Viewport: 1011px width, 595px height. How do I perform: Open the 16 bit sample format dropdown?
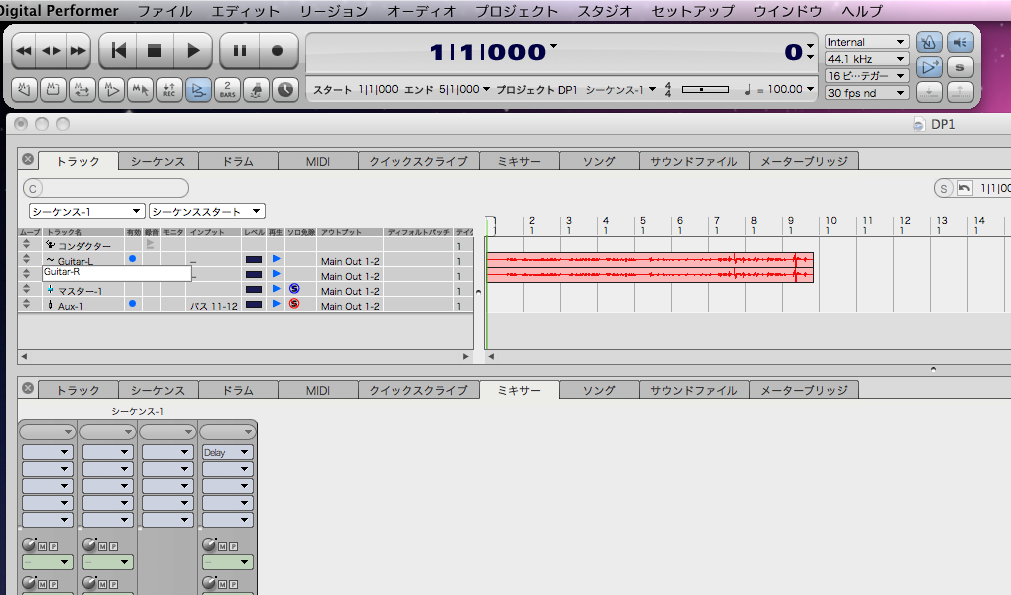click(867, 75)
